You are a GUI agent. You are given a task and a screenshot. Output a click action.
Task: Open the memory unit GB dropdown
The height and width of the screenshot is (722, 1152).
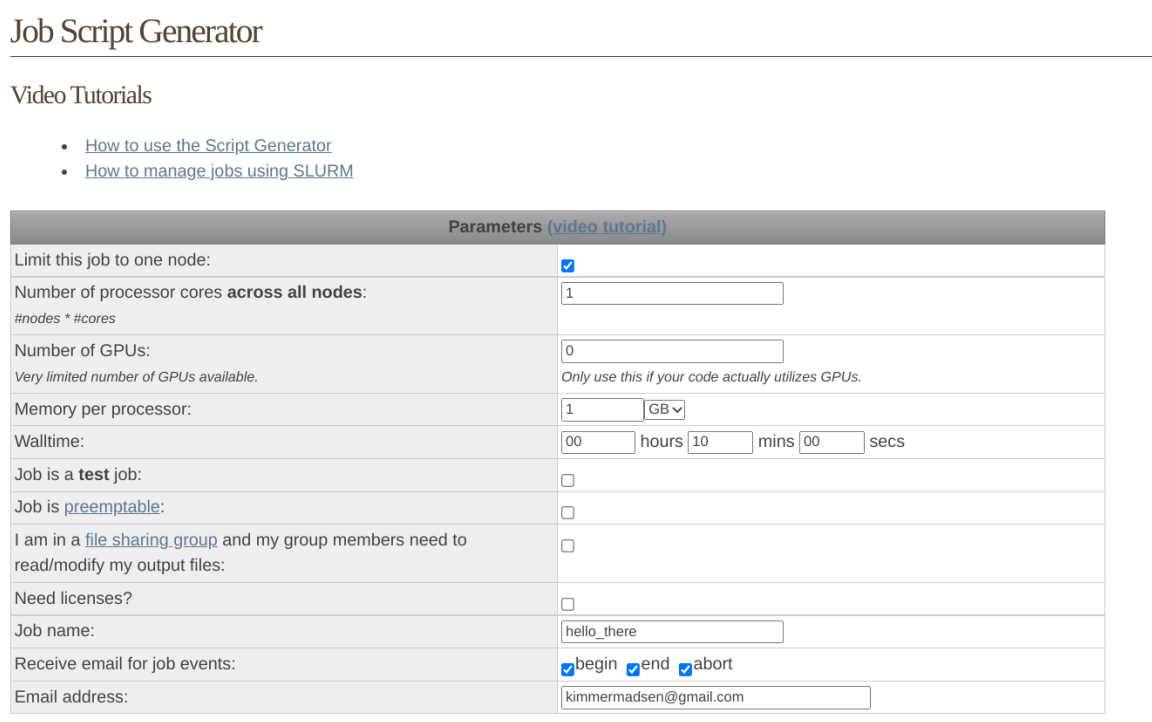click(x=665, y=410)
